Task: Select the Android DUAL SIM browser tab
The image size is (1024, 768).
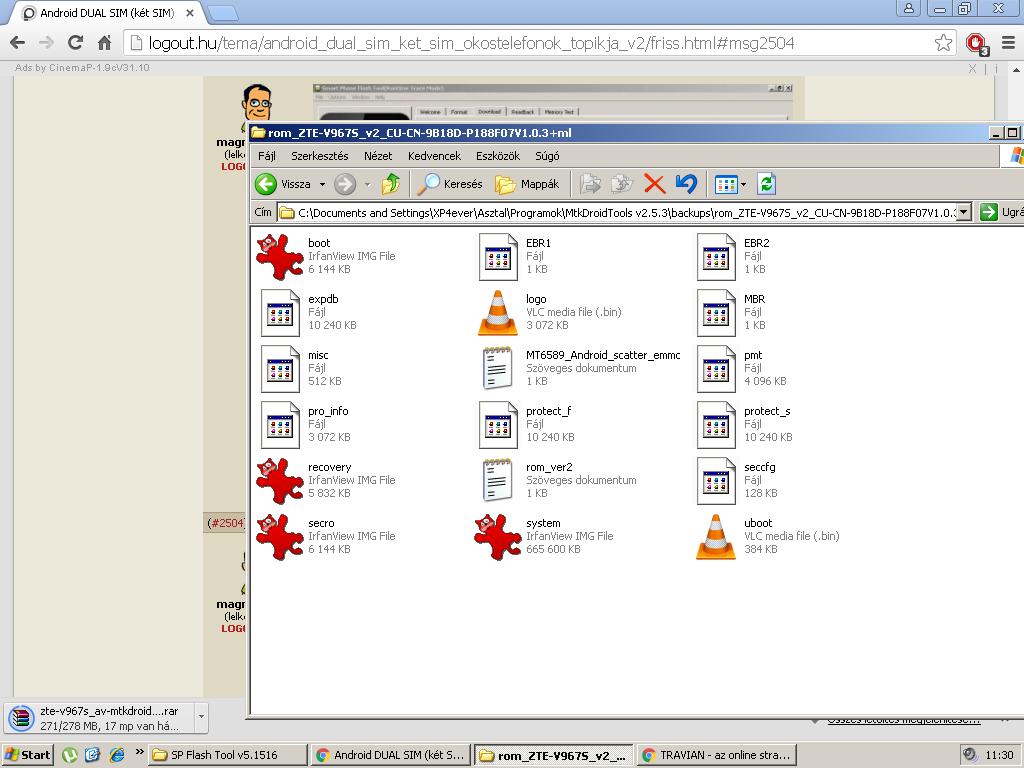Action: tap(108, 13)
